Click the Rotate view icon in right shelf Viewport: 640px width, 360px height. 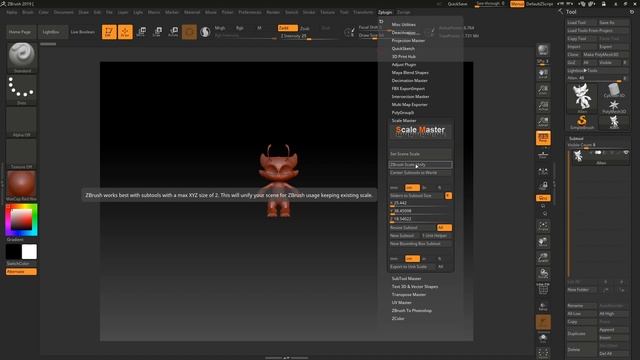pos(543,274)
